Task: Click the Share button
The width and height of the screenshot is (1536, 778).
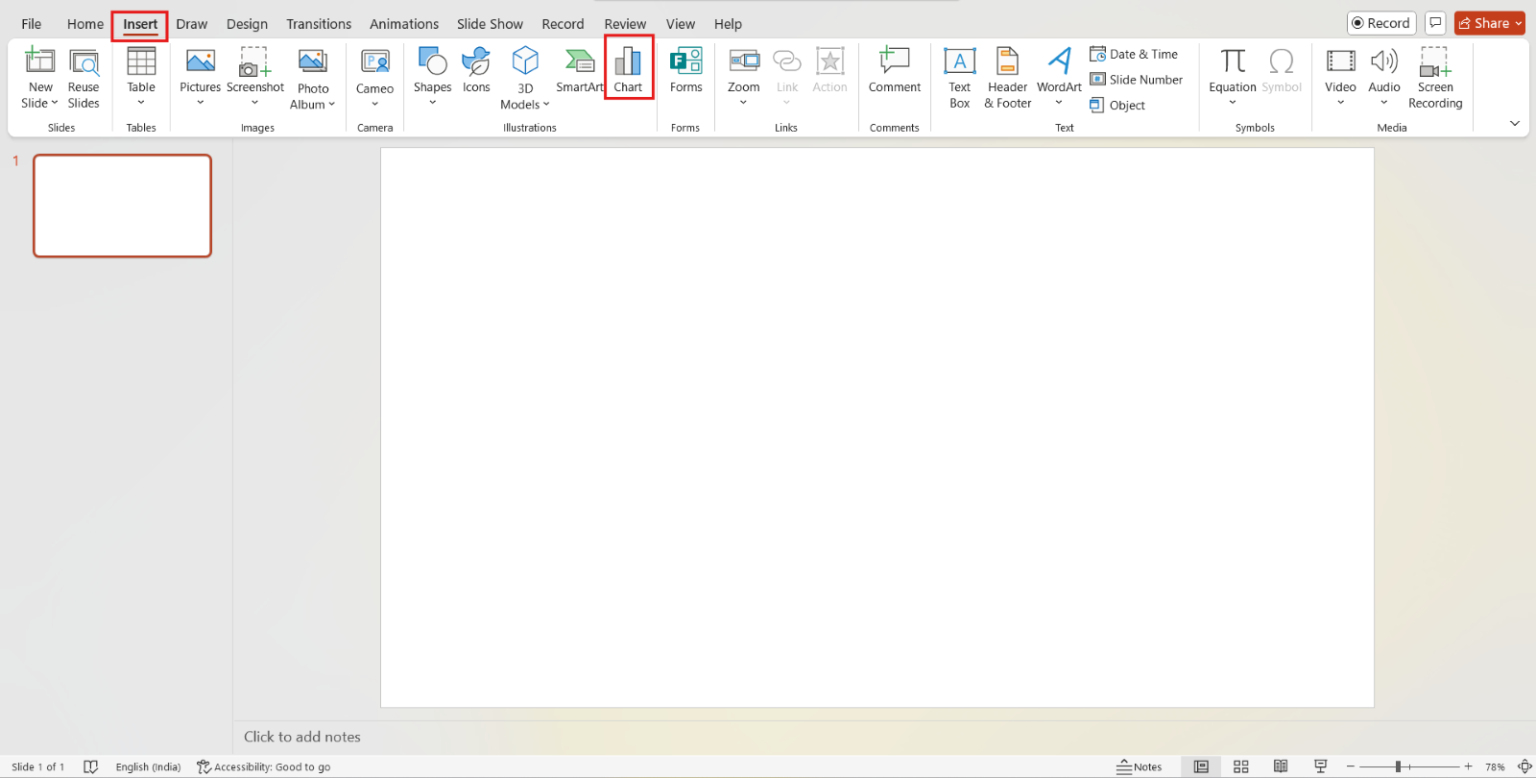Action: 1489,22
